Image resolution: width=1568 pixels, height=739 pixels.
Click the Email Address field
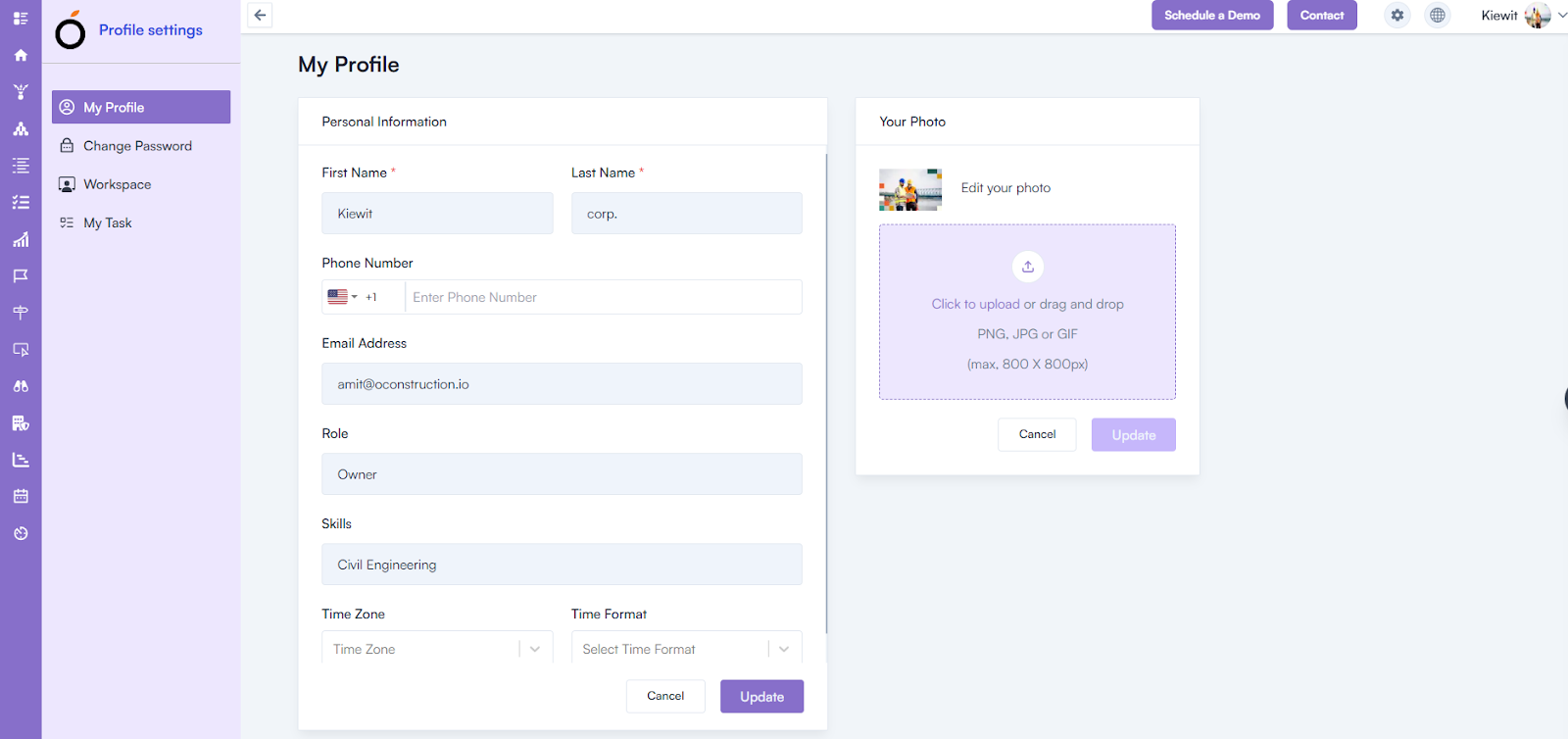562,384
